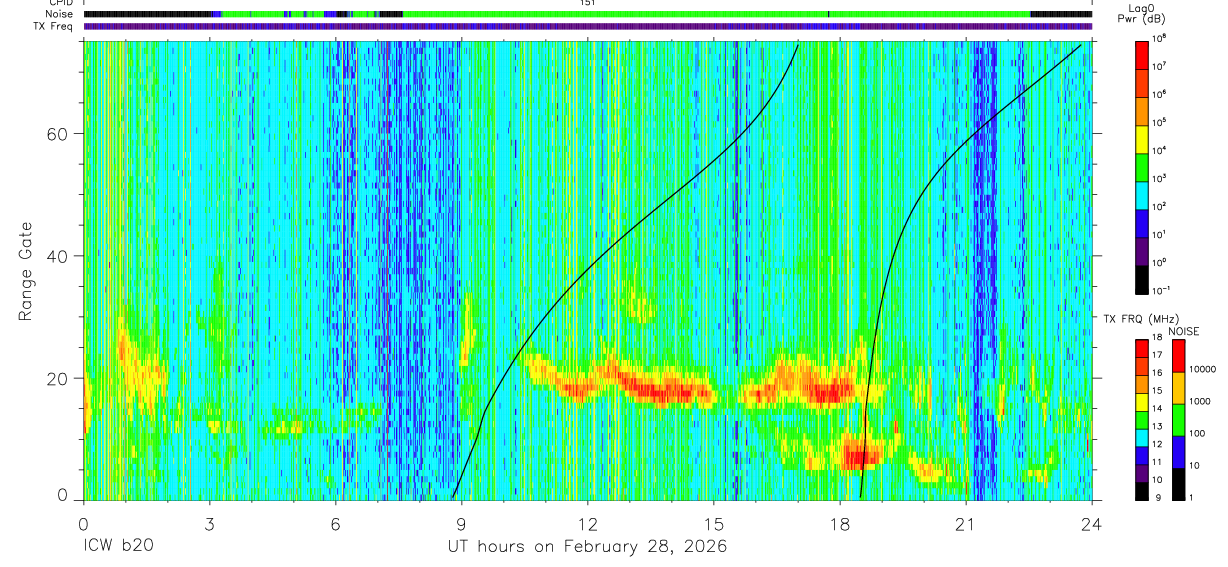Image resolution: width=1228 pixels, height=567 pixels.
Task: Click the red segment of the NOISE colorbar
Action: (1179, 355)
